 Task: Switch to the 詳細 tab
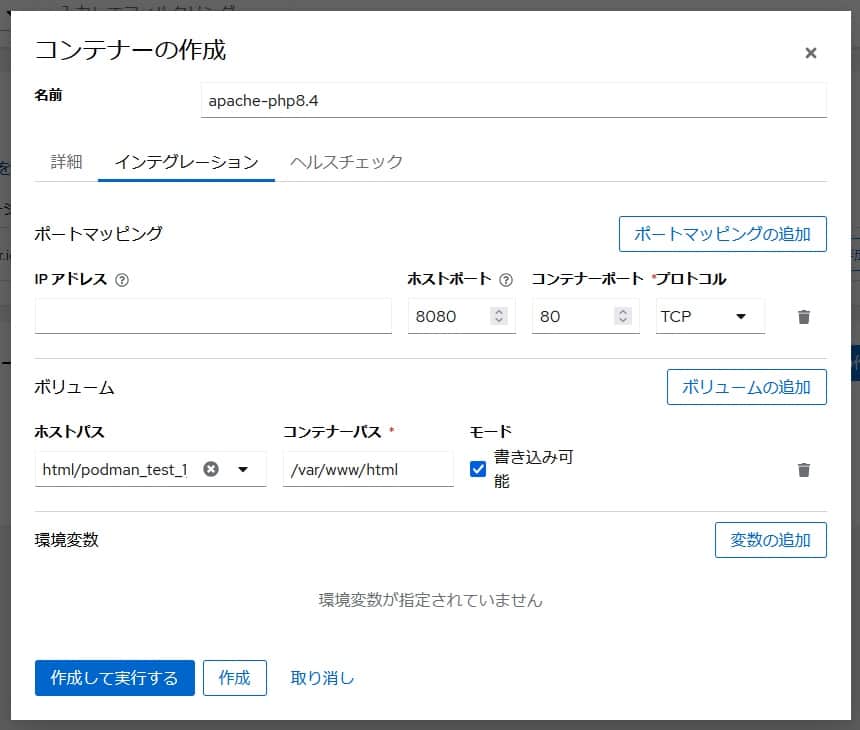pyautogui.click(x=66, y=162)
